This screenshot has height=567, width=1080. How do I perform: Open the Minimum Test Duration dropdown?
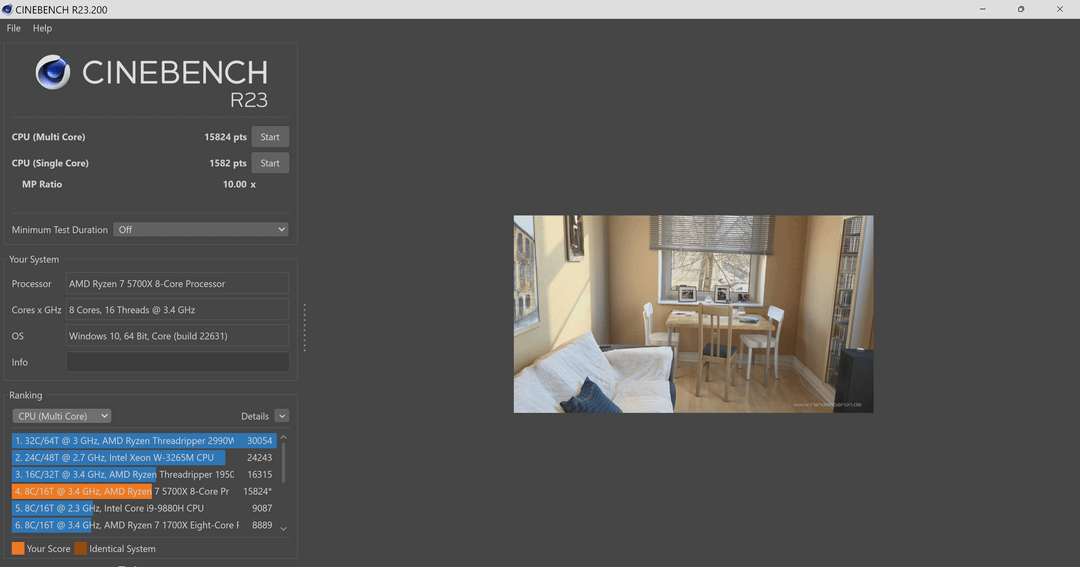(201, 229)
